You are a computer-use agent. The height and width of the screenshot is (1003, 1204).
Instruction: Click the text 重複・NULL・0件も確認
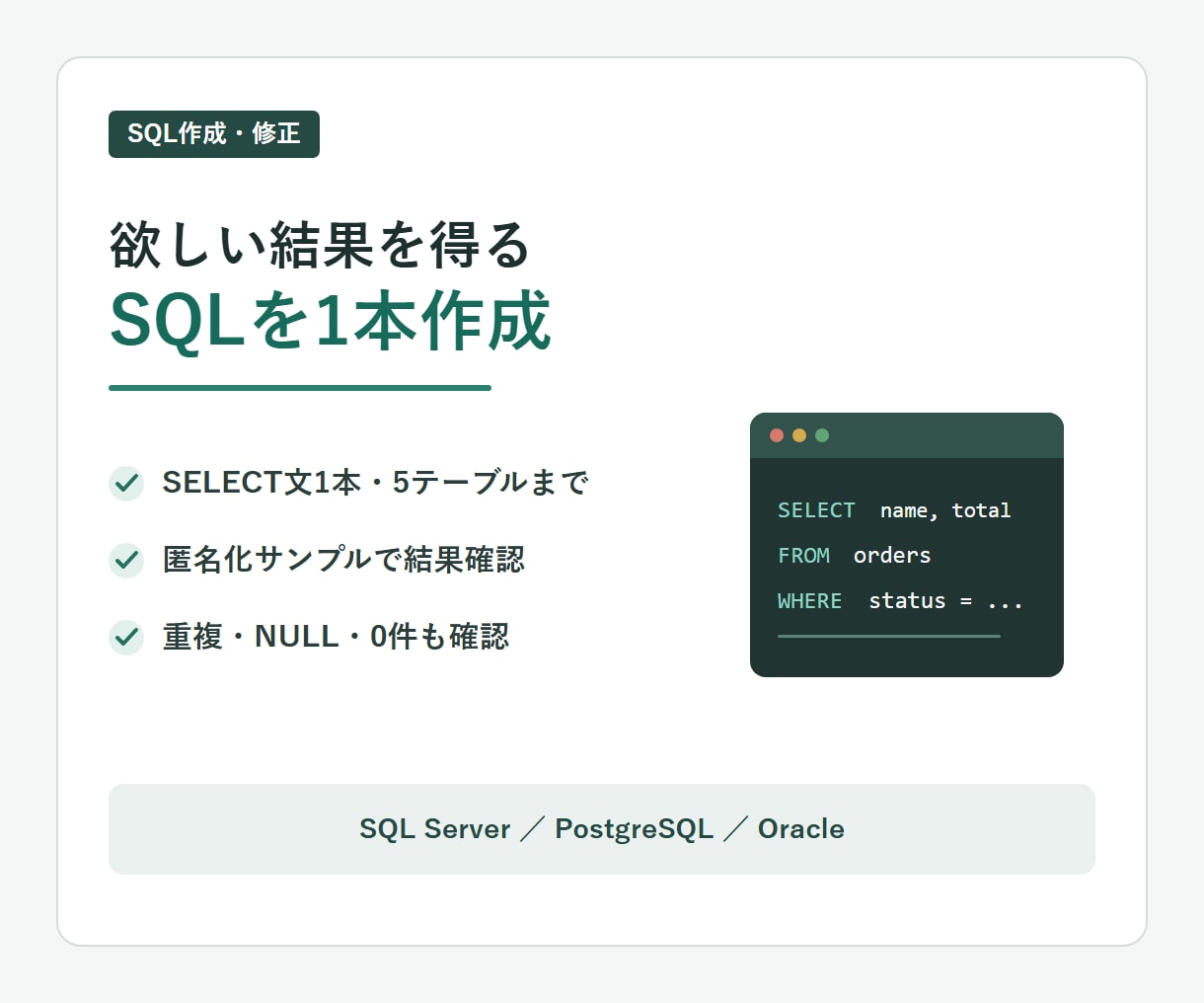[336, 637]
